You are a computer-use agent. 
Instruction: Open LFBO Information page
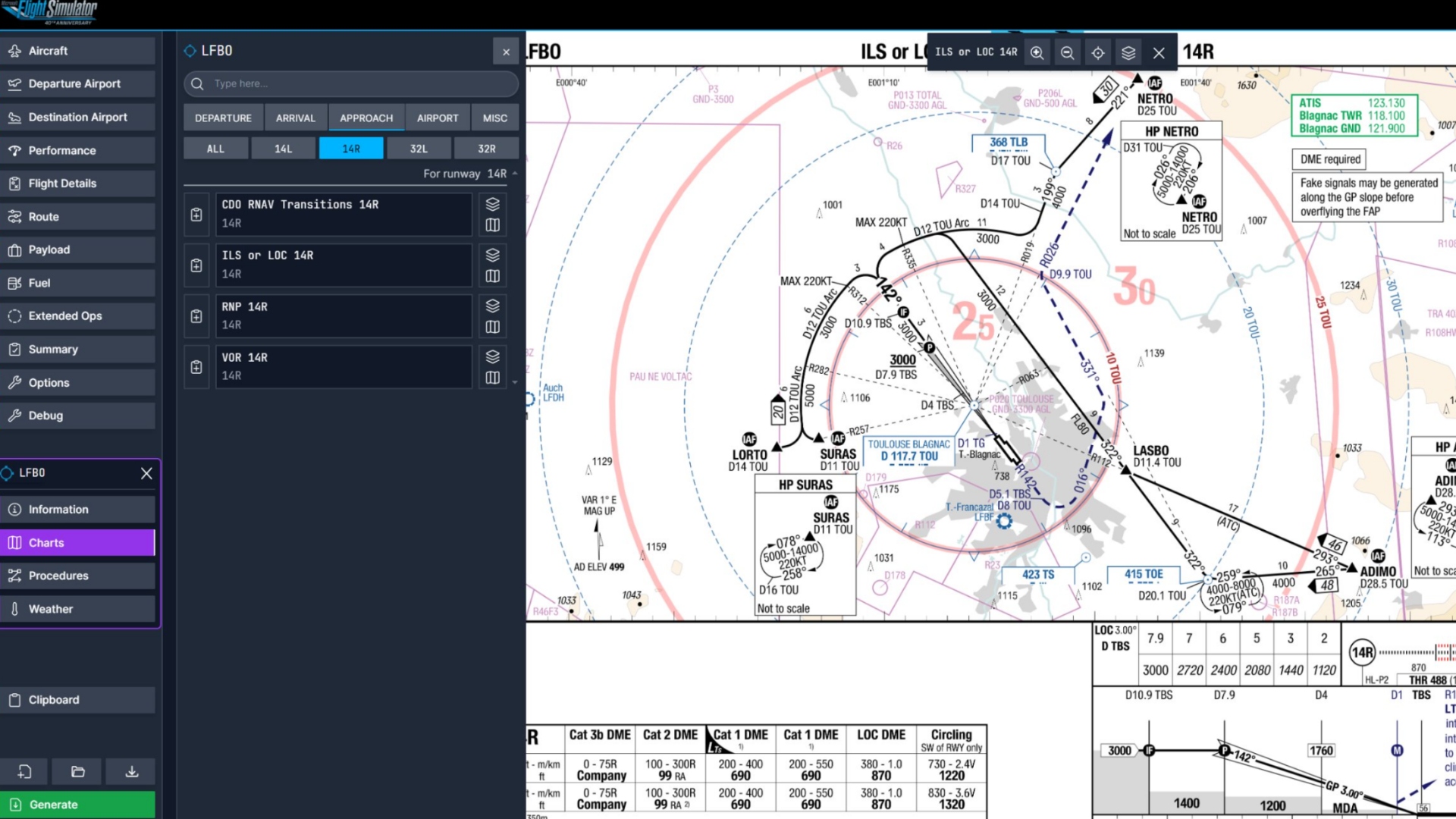(x=77, y=510)
